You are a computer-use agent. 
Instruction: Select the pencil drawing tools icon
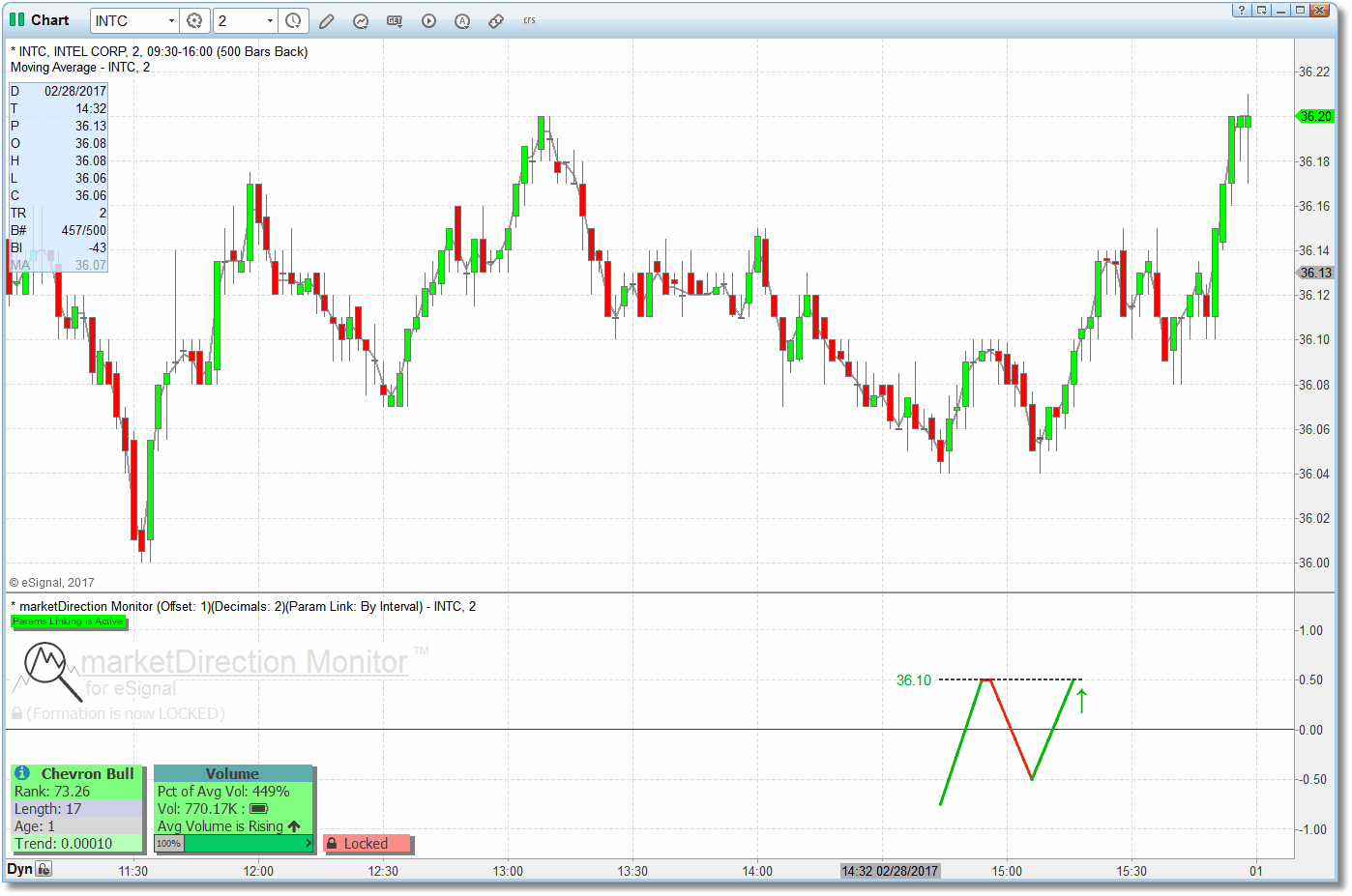tap(327, 20)
